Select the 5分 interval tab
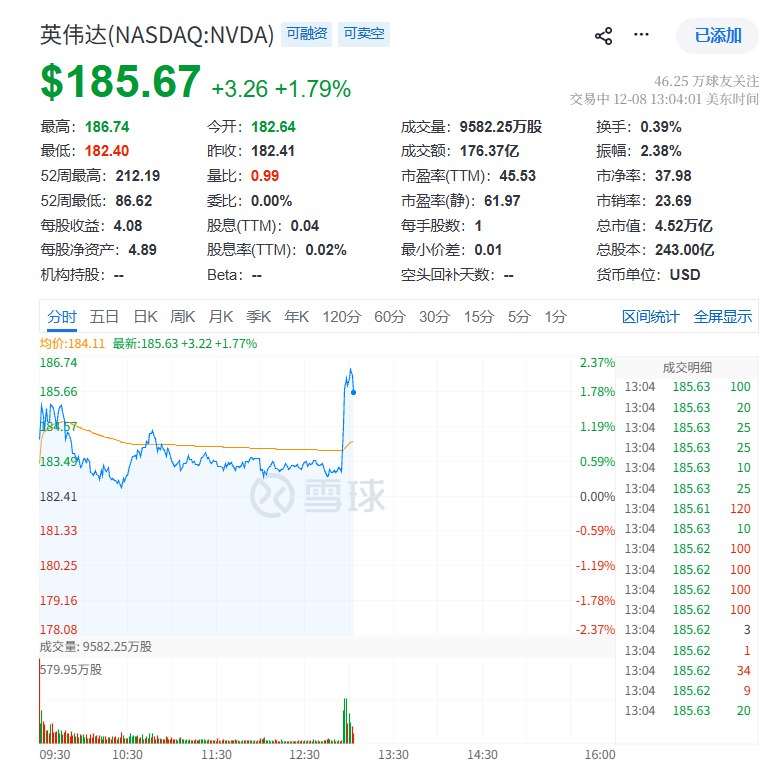Viewport: 777px width, 783px height. 519,317
